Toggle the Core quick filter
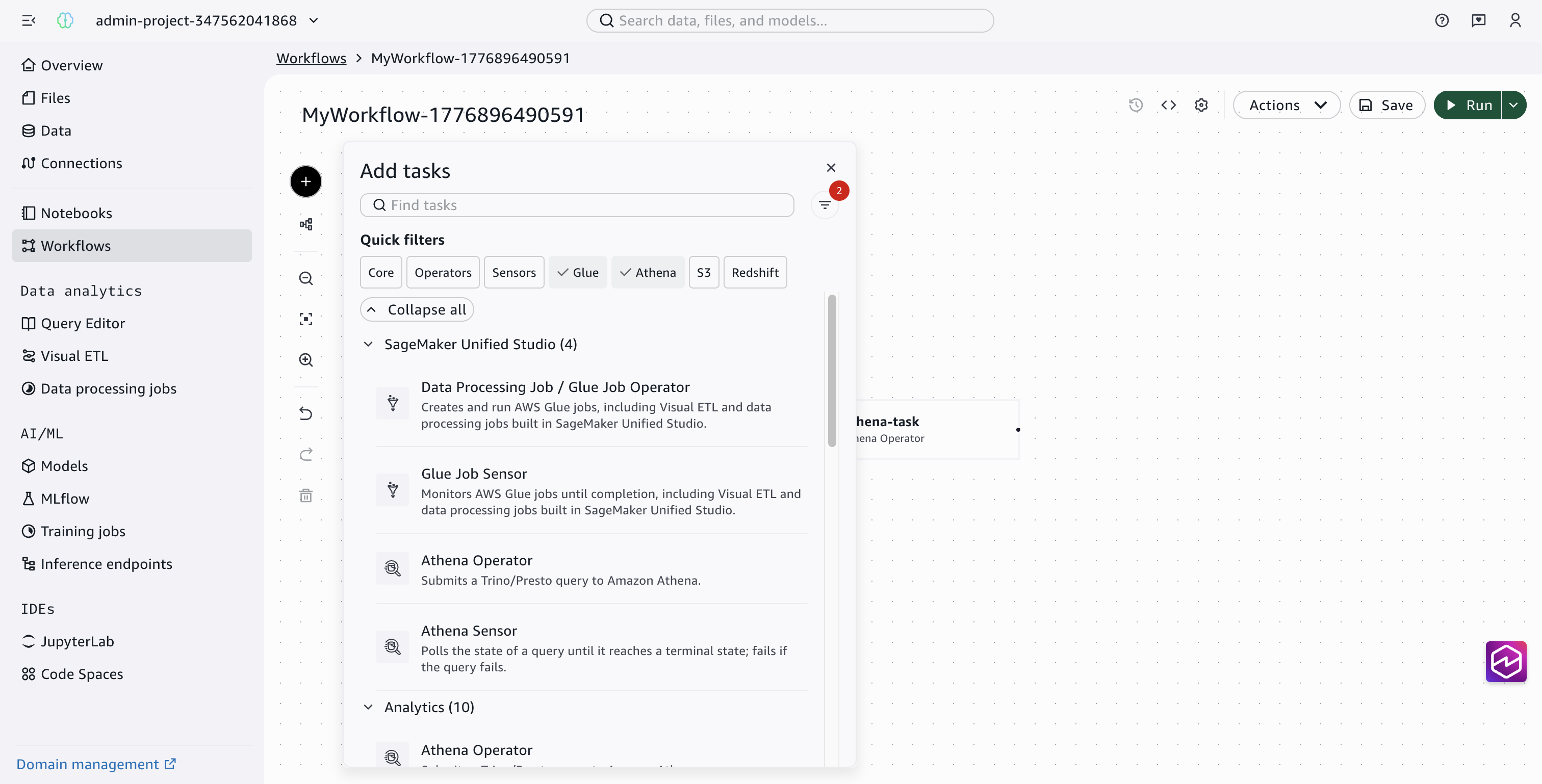The width and height of the screenshot is (1542, 784). (381, 272)
